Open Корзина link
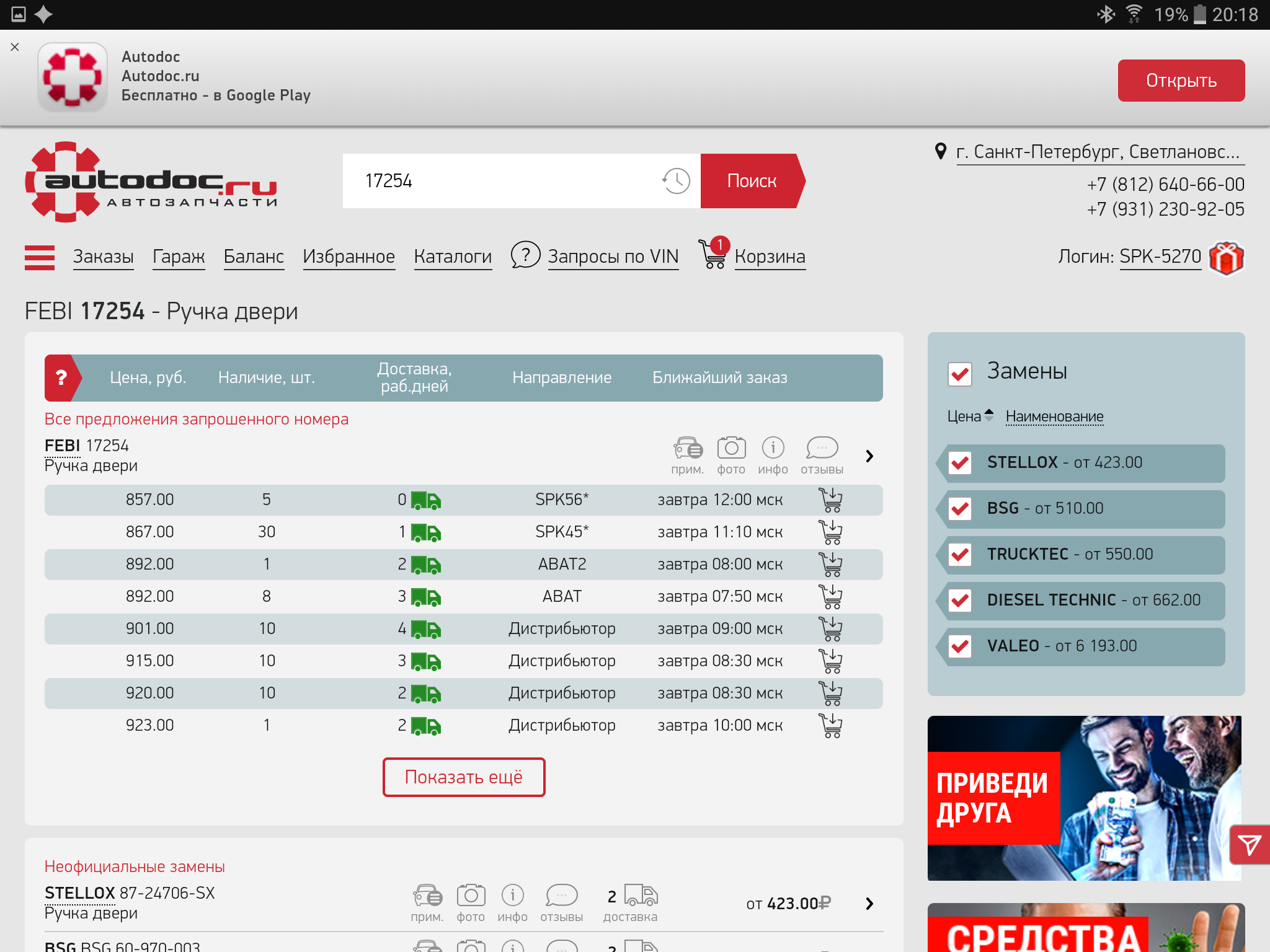Viewport: 1270px width, 952px height. pyautogui.click(x=770, y=257)
